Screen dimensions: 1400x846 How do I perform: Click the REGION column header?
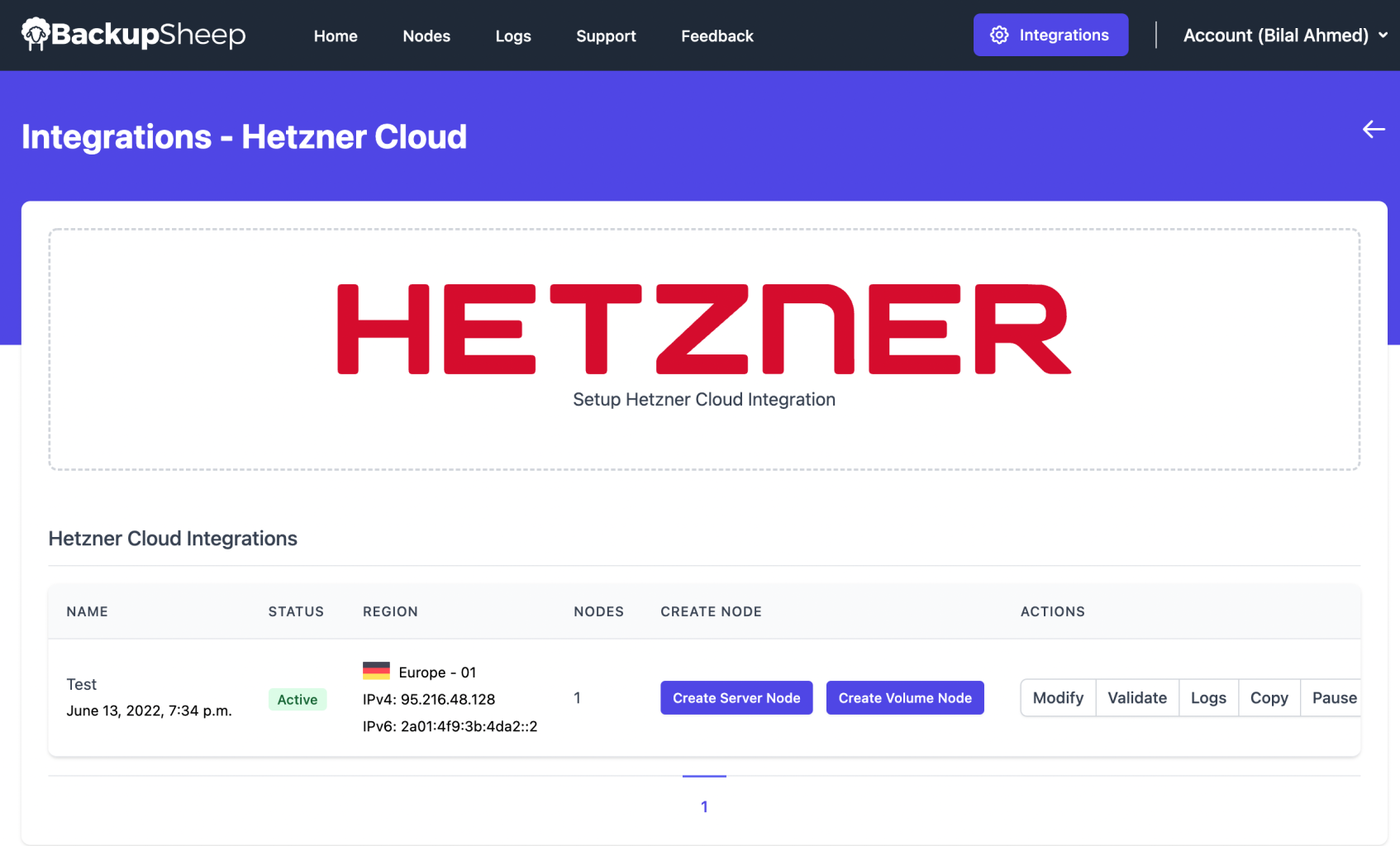click(390, 611)
